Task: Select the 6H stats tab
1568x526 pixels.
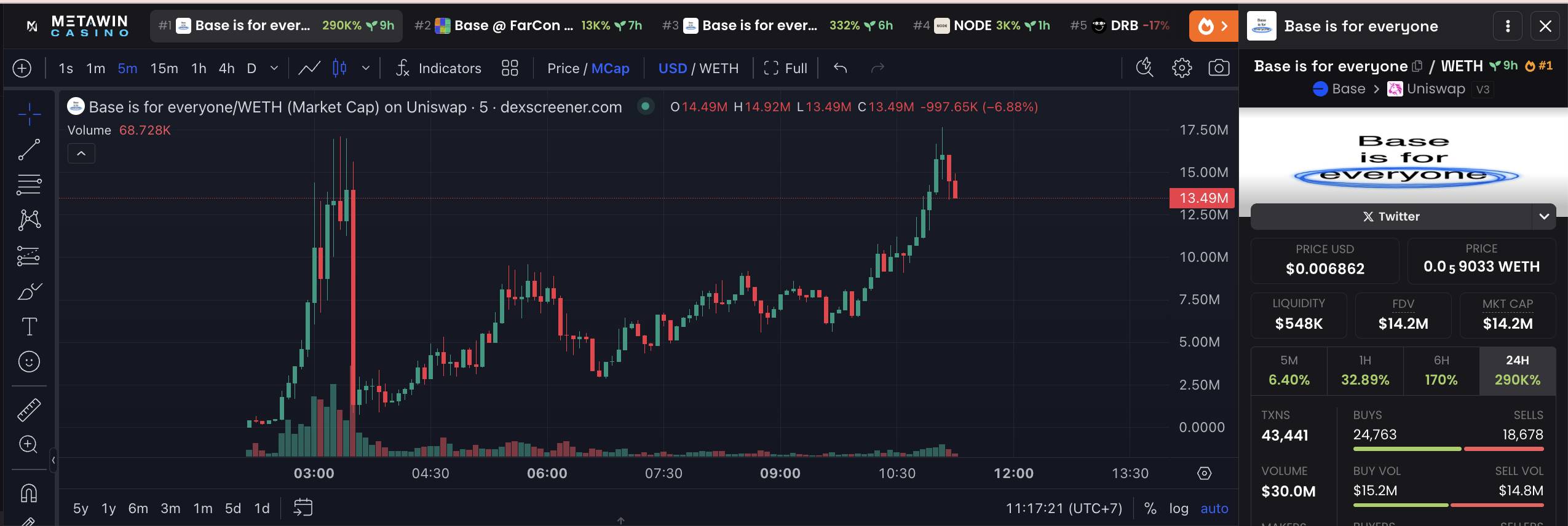Action: point(1441,371)
